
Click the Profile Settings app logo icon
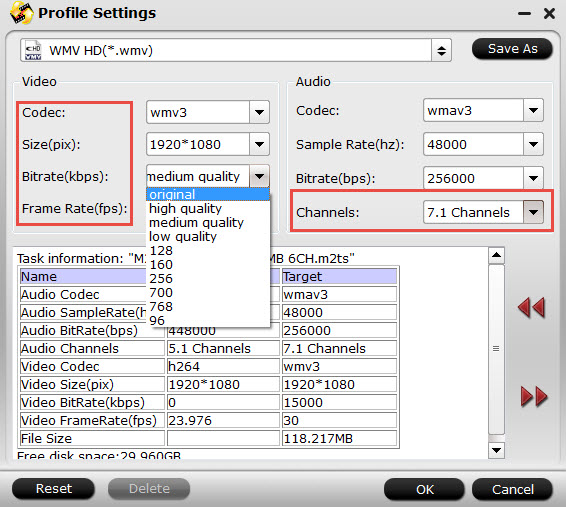(x=21, y=13)
